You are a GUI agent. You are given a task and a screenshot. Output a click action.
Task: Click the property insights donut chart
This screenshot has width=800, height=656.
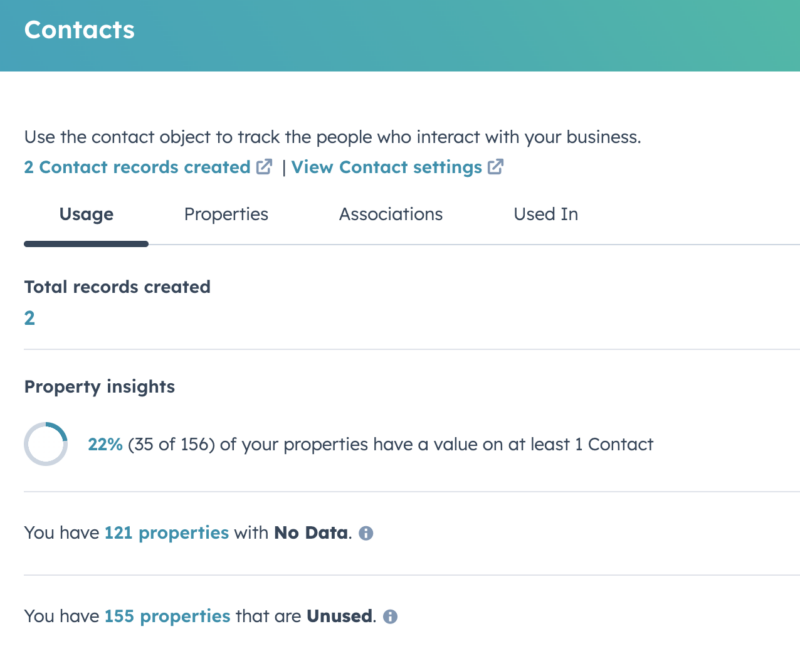click(46, 444)
